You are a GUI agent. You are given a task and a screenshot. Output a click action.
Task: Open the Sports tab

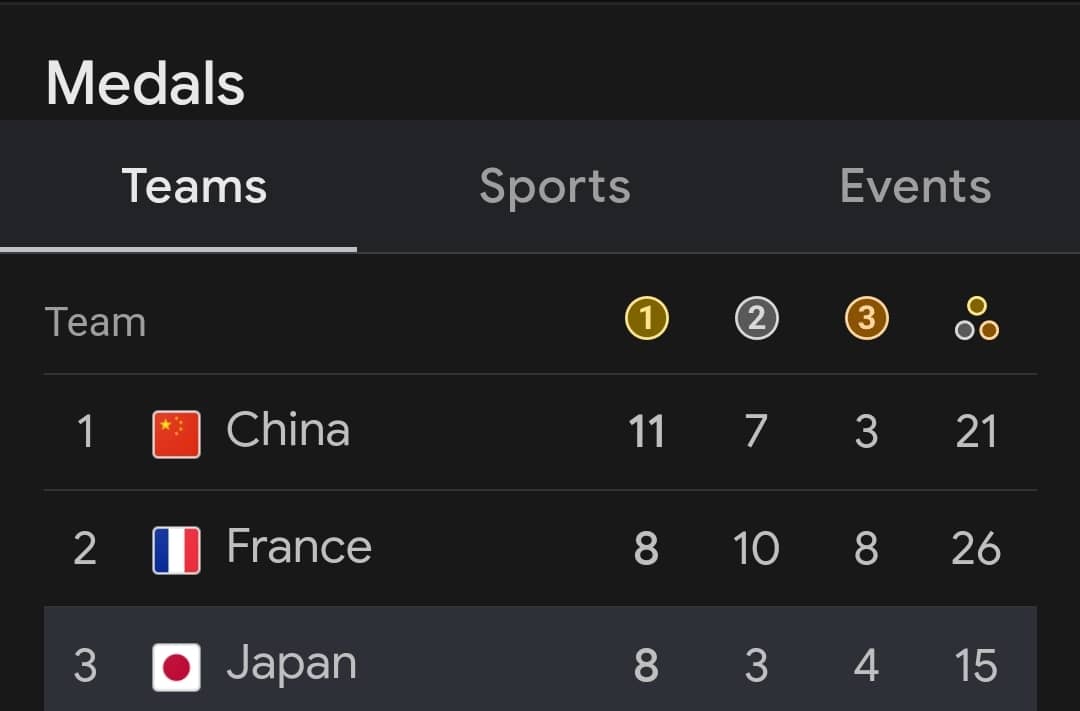(x=554, y=186)
